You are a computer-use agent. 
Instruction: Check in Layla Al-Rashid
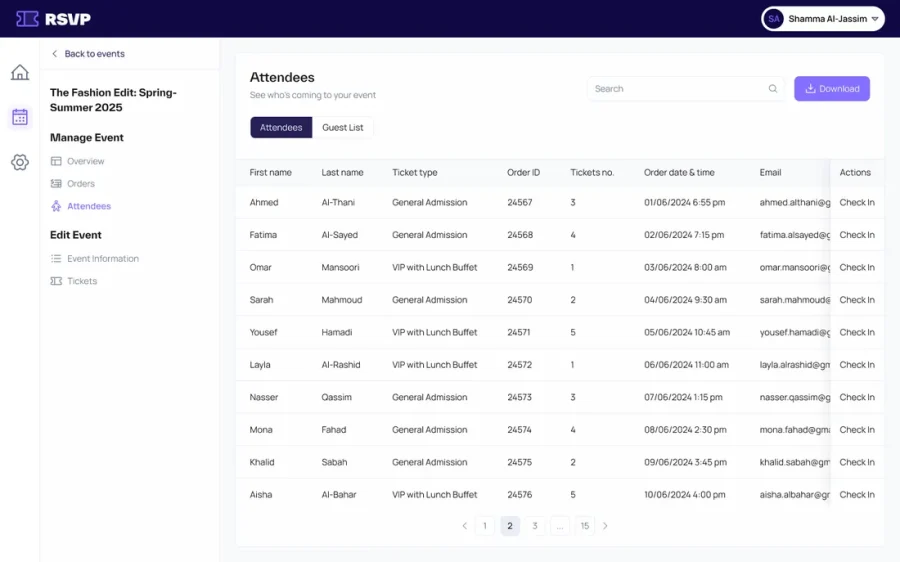(857, 365)
